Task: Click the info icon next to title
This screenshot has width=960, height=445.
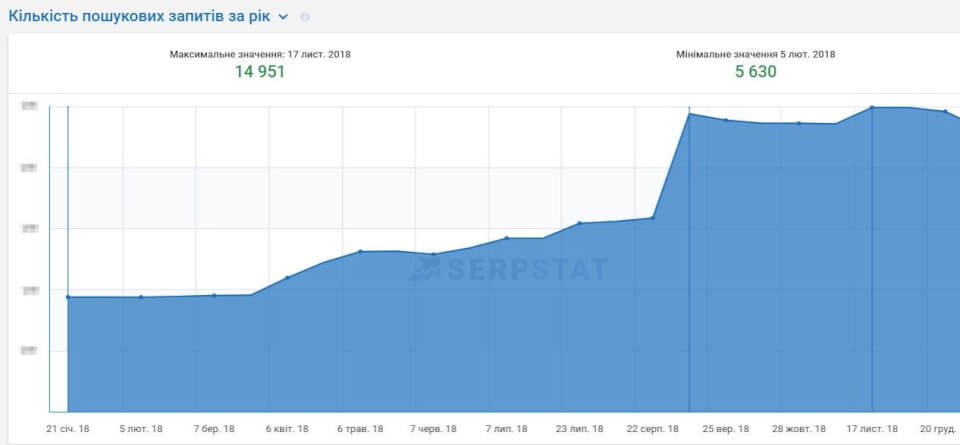Action: click(305, 17)
